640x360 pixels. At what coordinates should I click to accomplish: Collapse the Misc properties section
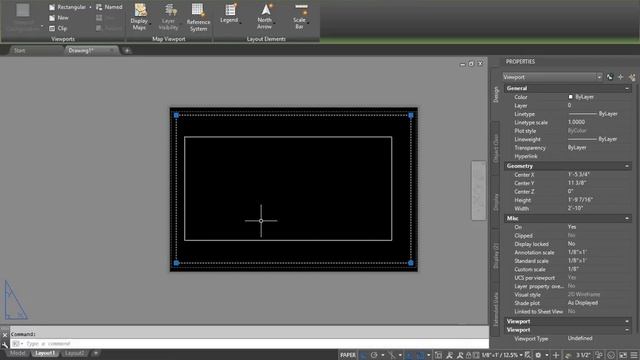(x=627, y=218)
